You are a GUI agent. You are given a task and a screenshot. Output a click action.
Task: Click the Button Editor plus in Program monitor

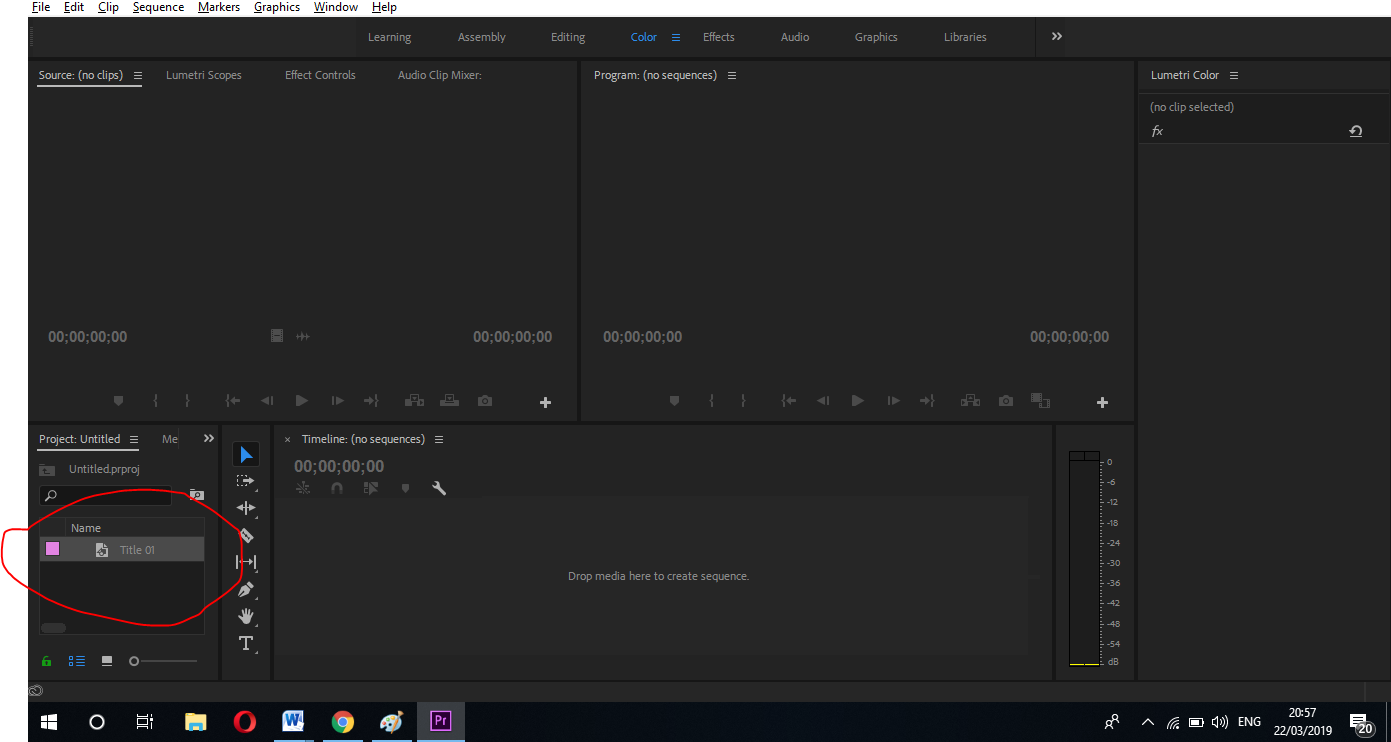[x=1102, y=402]
